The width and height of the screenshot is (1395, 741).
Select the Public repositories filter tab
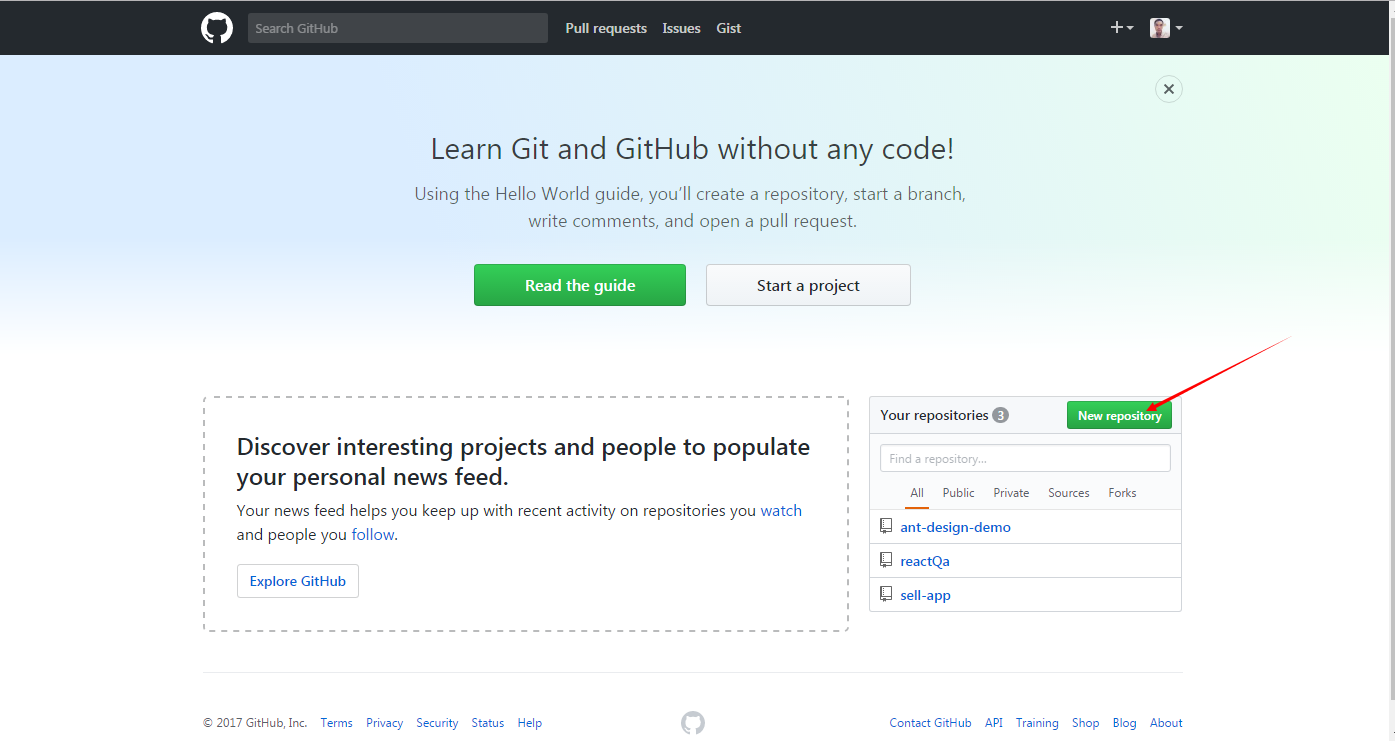[958, 493]
